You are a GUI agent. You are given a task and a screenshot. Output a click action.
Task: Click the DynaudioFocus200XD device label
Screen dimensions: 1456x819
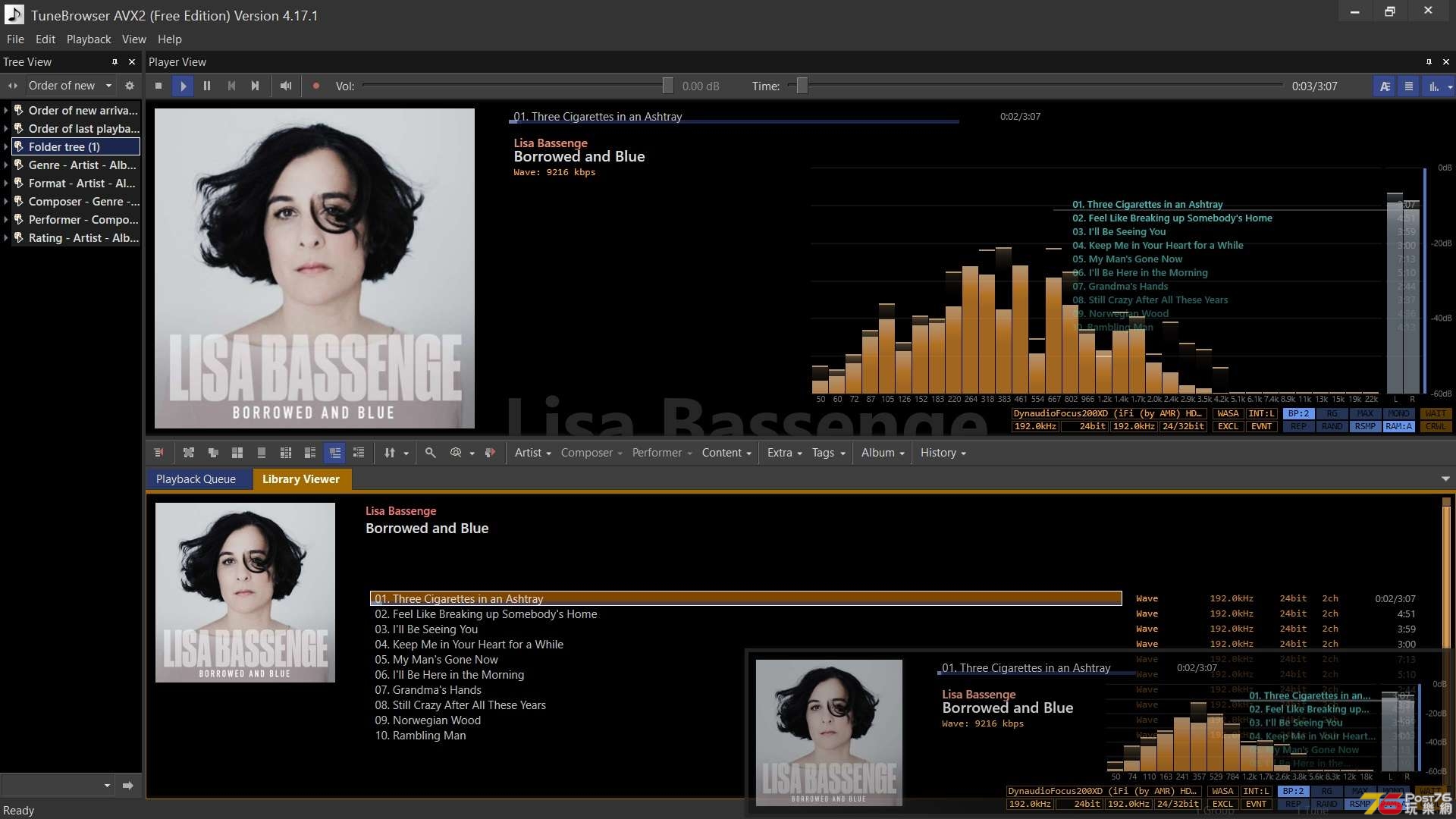(x=1108, y=413)
